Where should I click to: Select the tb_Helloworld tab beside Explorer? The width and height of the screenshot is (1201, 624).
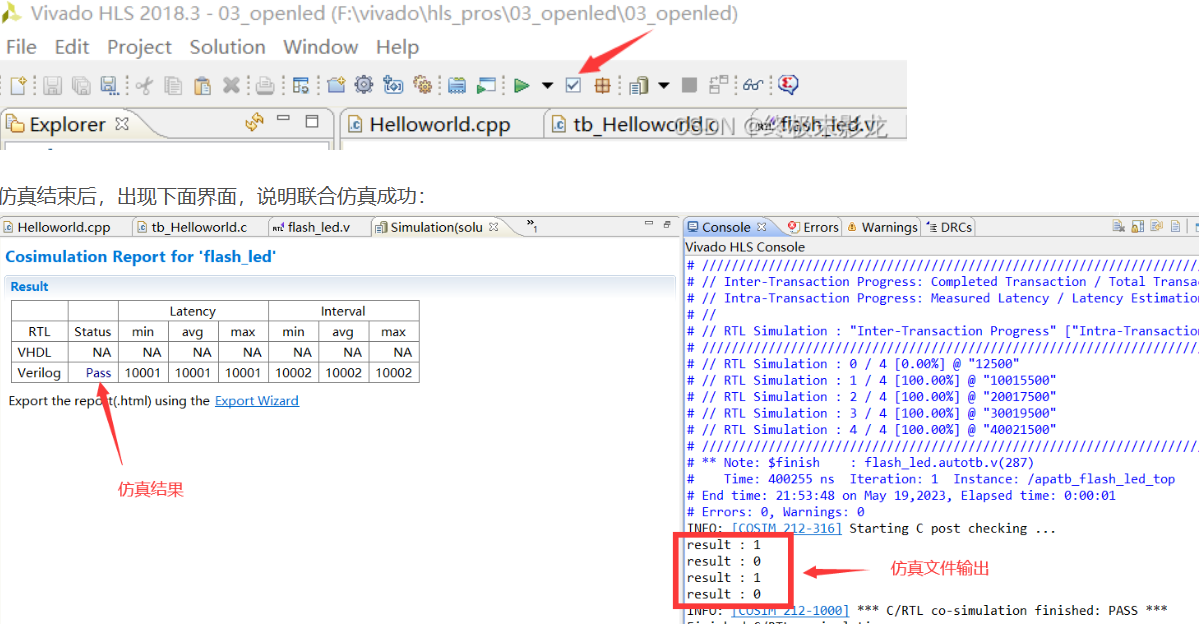[634, 125]
